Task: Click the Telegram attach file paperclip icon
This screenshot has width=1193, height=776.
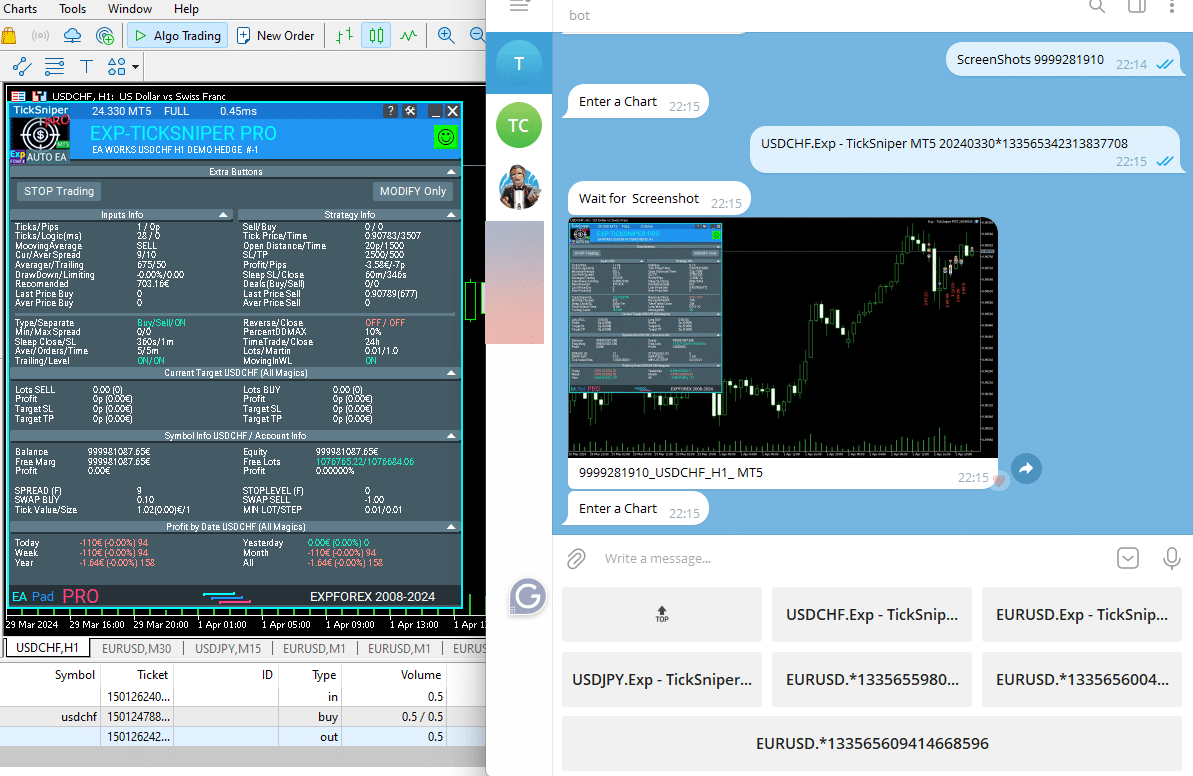Action: coord(576,558)
